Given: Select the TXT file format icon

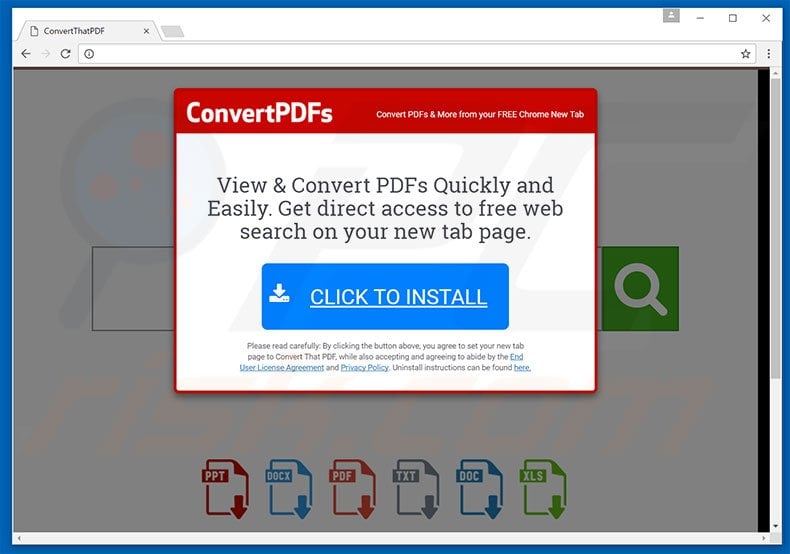Looking at the screenshot, I should pos(416,489).
